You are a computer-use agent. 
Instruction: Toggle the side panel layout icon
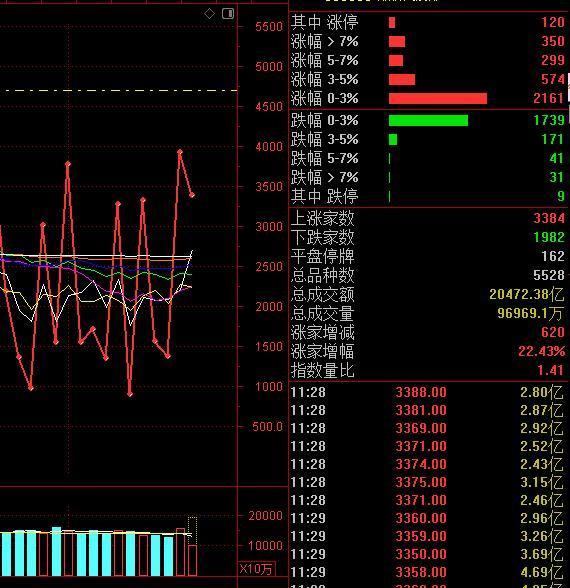(228, 14)
